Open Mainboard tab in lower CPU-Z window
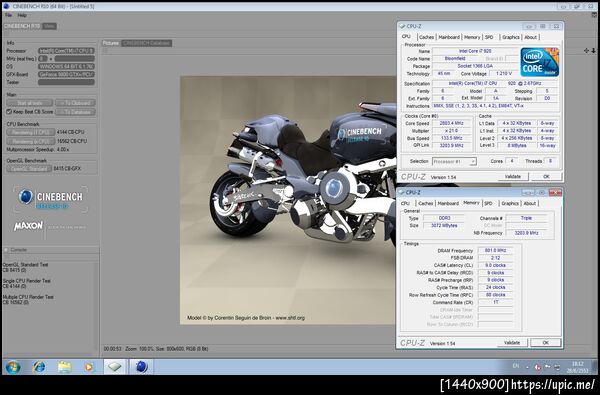The height and width of the screenshot is (395, 600). click(x=448, y=203)
